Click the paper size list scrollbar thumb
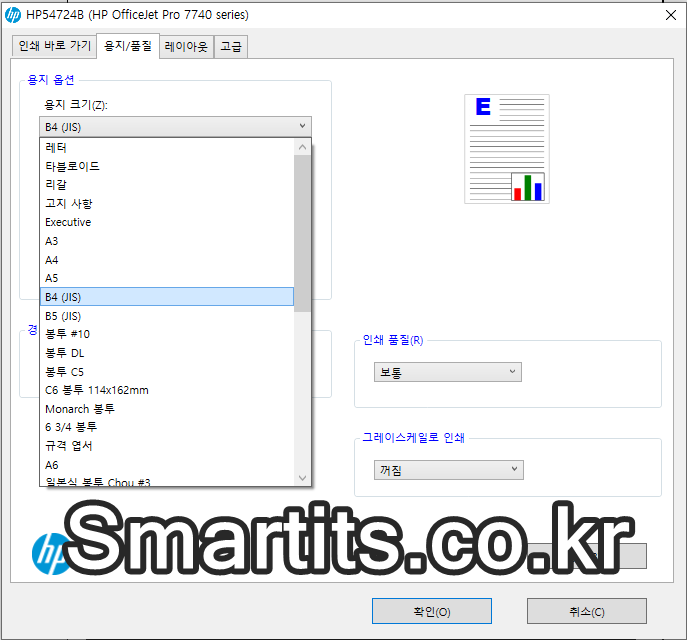Image resolution: width=687 pixels, height=640 pixels. pos(302,233)
